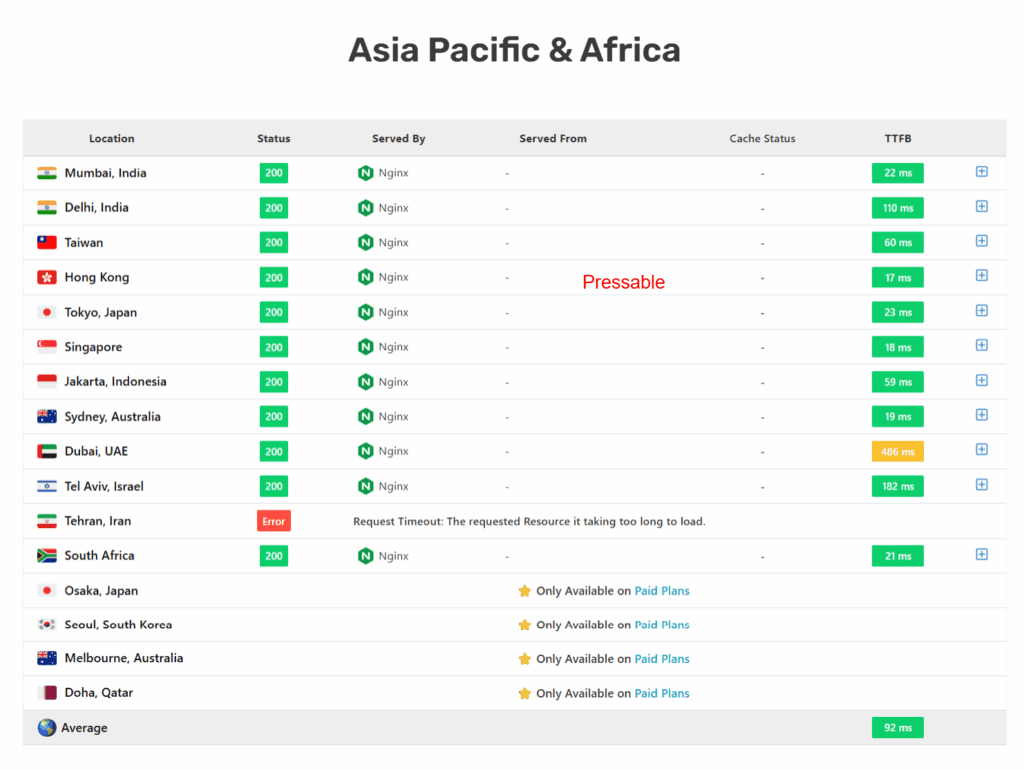
Task: Click the Hong Kong flag icon
Action: pos(47,277)
